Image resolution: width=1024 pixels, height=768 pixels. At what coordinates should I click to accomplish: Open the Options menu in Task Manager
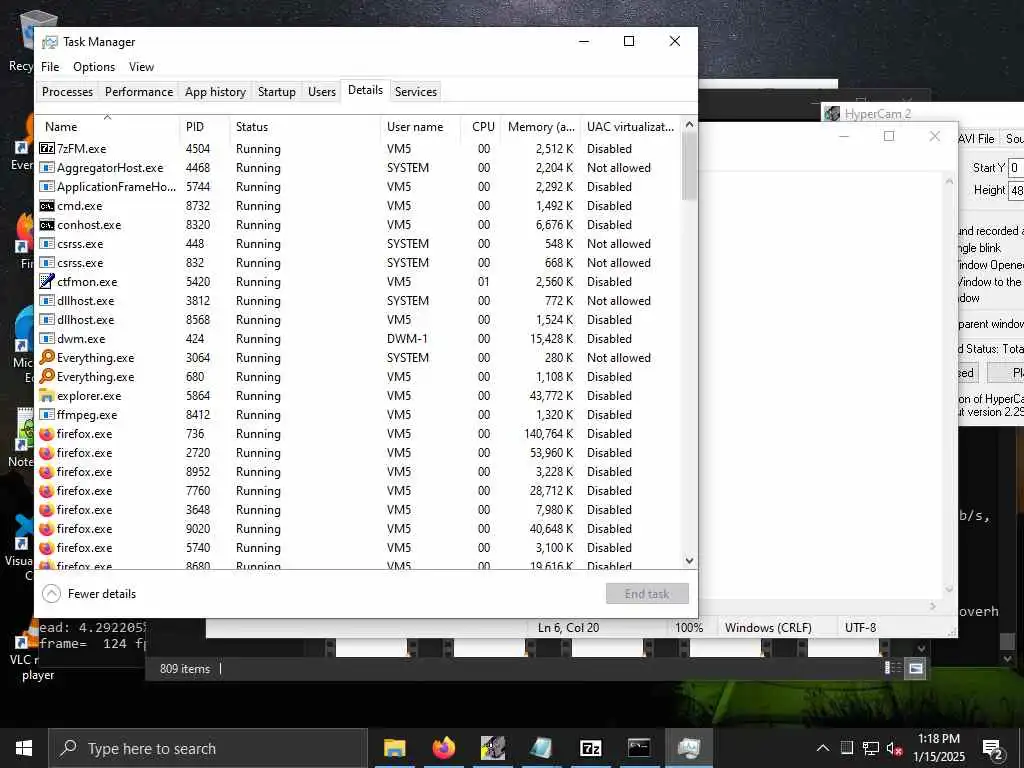click(94, 67)
